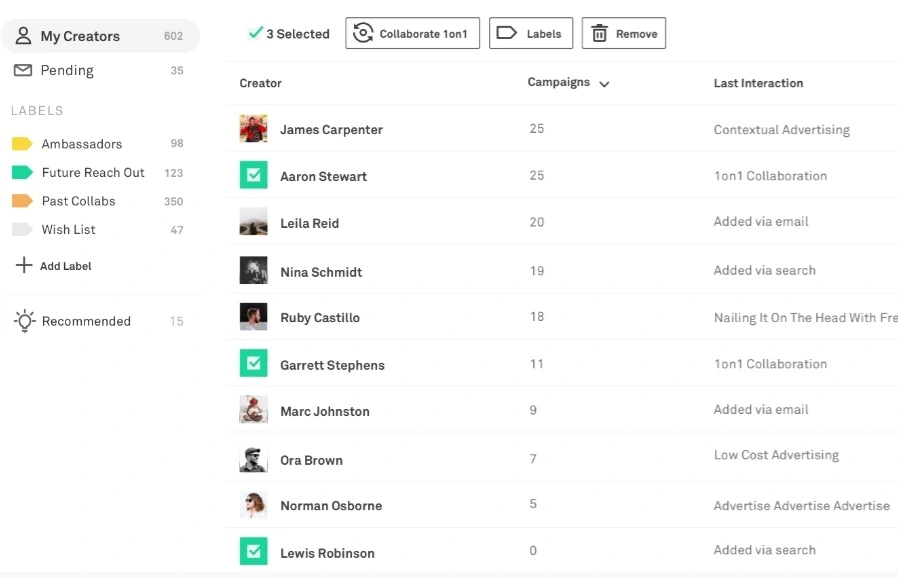
Task: Click the green Future Reach Out tag
Action: (x=22, y=172)
